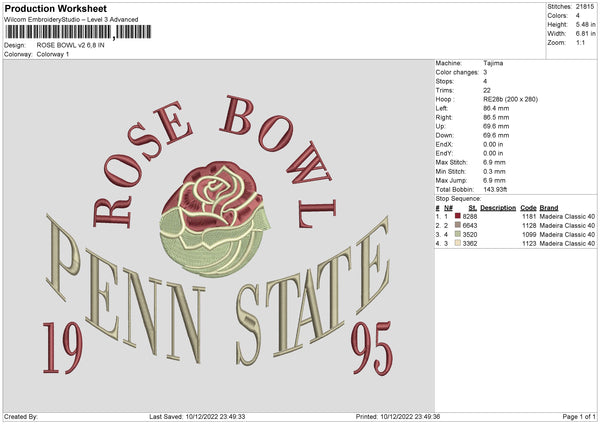
Task: Click the Hoop value 'RE28b (200 x 280)'
Action: (x=510, y=99)
